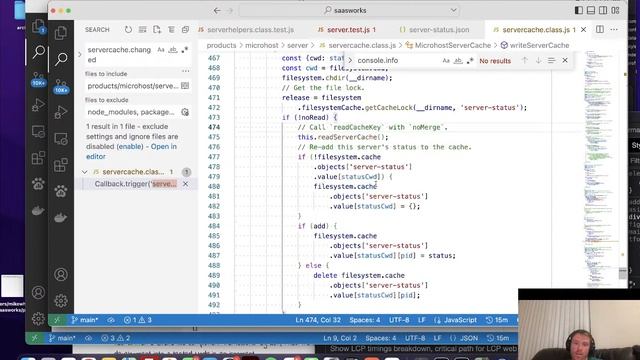The width and height of the screenshot is (640, 360).
Task: Open Source Control in rear window activity bar
Action: coord(38,79)
